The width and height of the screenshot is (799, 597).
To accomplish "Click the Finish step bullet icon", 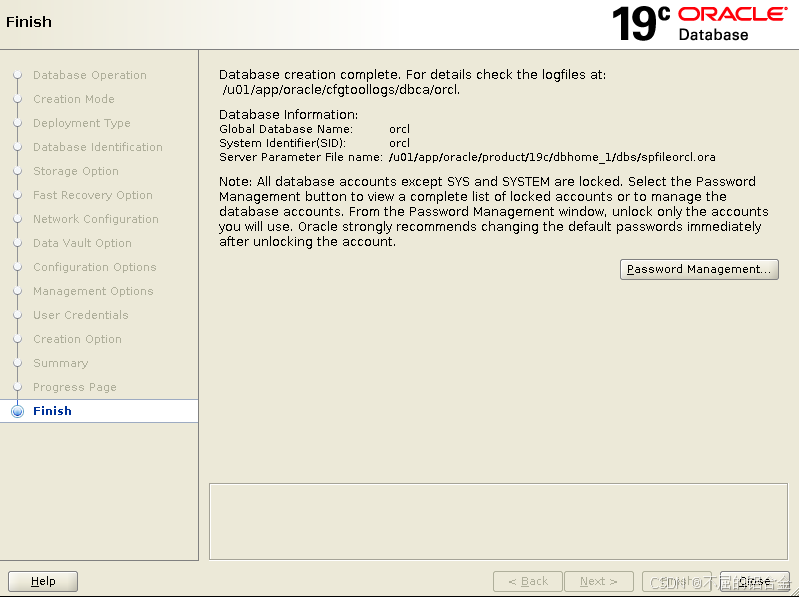I will [x=17, y=411].
